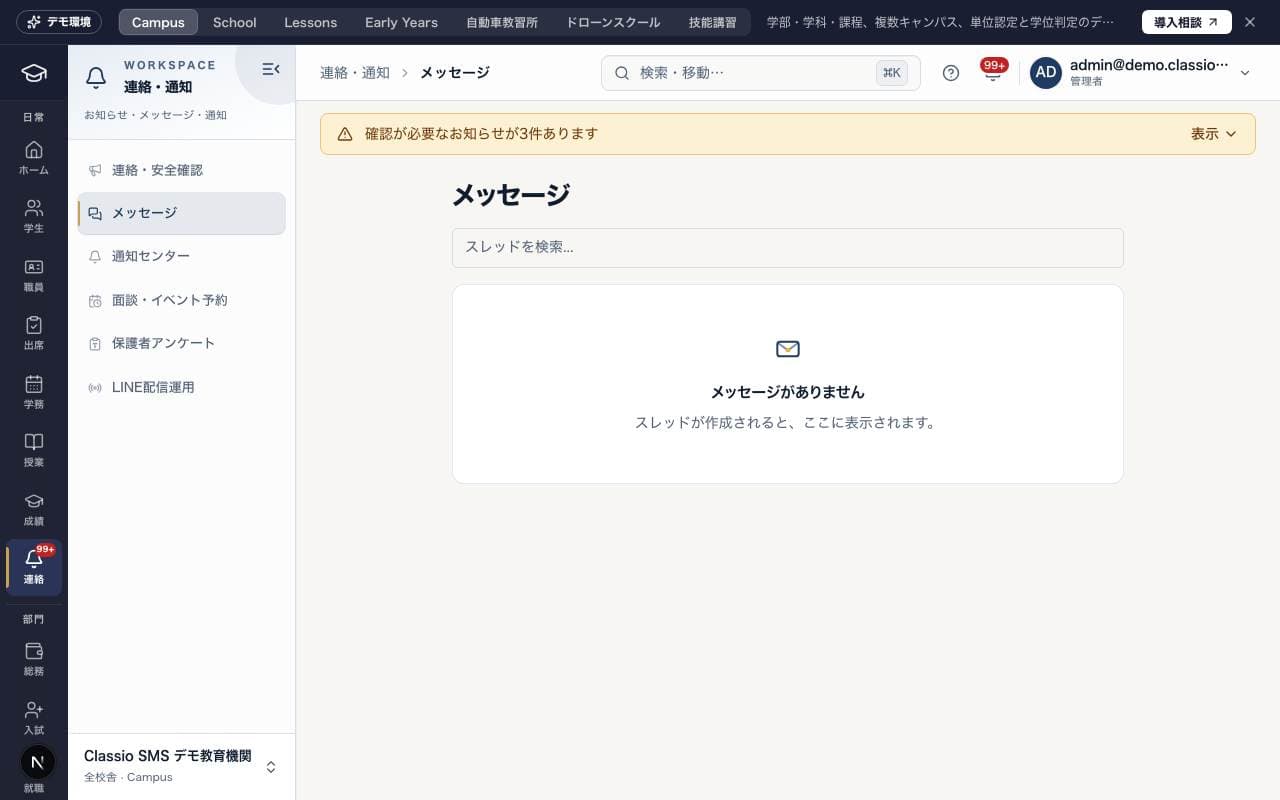This screenshot has width=1280, height=800.
Task: Click the 導入相談 button
Action: [x=1186, y=22]
